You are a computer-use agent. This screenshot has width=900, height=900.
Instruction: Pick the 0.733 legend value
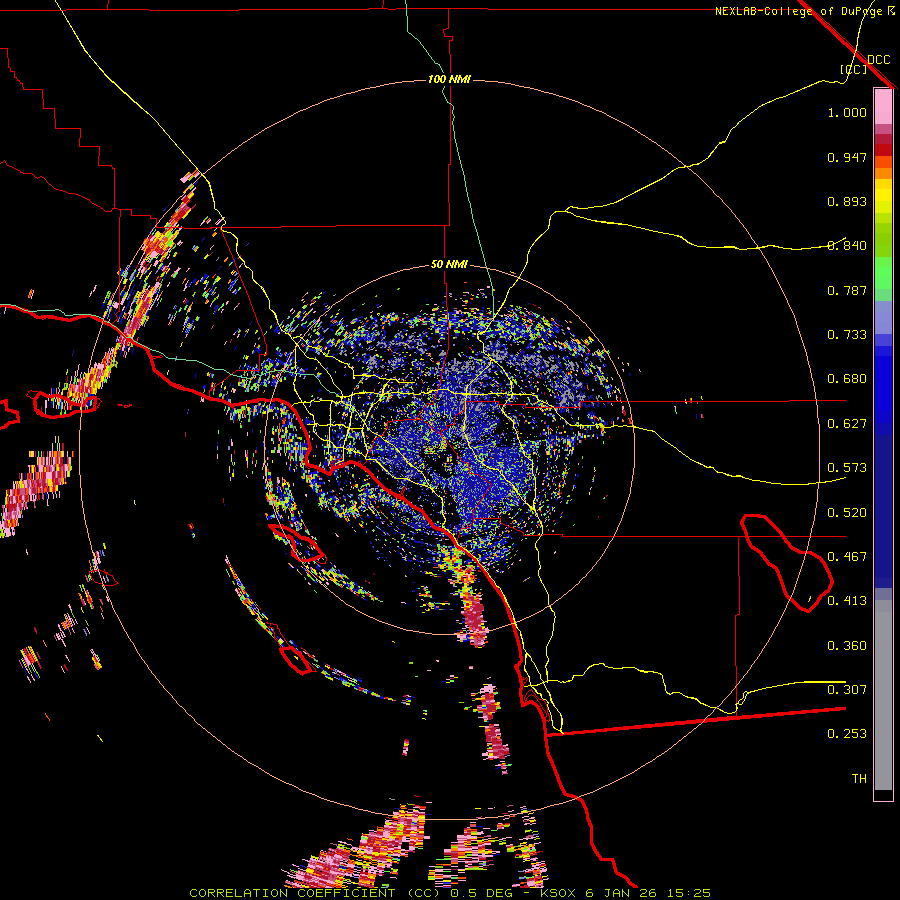[847, 335]
